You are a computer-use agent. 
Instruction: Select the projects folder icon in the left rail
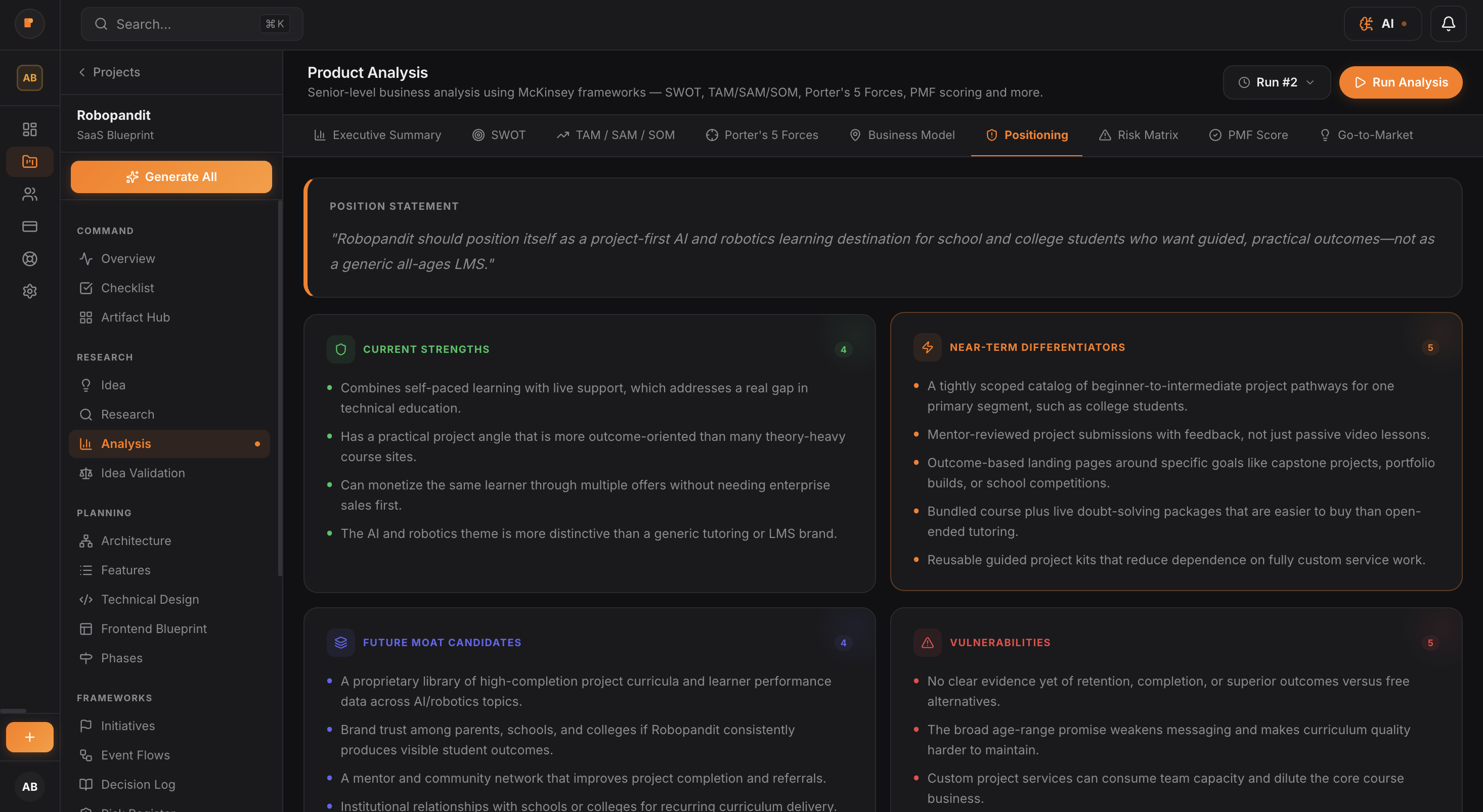pos(29,162)
